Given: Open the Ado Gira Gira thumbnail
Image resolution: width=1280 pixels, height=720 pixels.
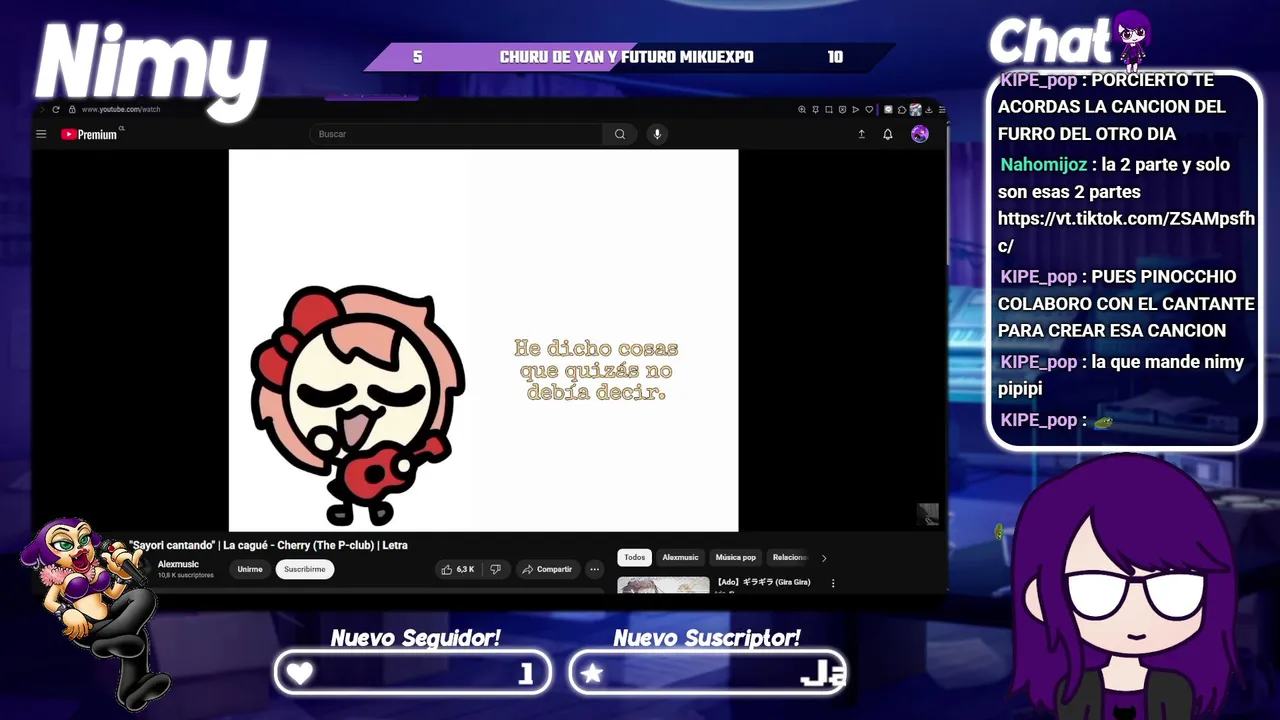Looking at the screenshot, I should [663, 586].
